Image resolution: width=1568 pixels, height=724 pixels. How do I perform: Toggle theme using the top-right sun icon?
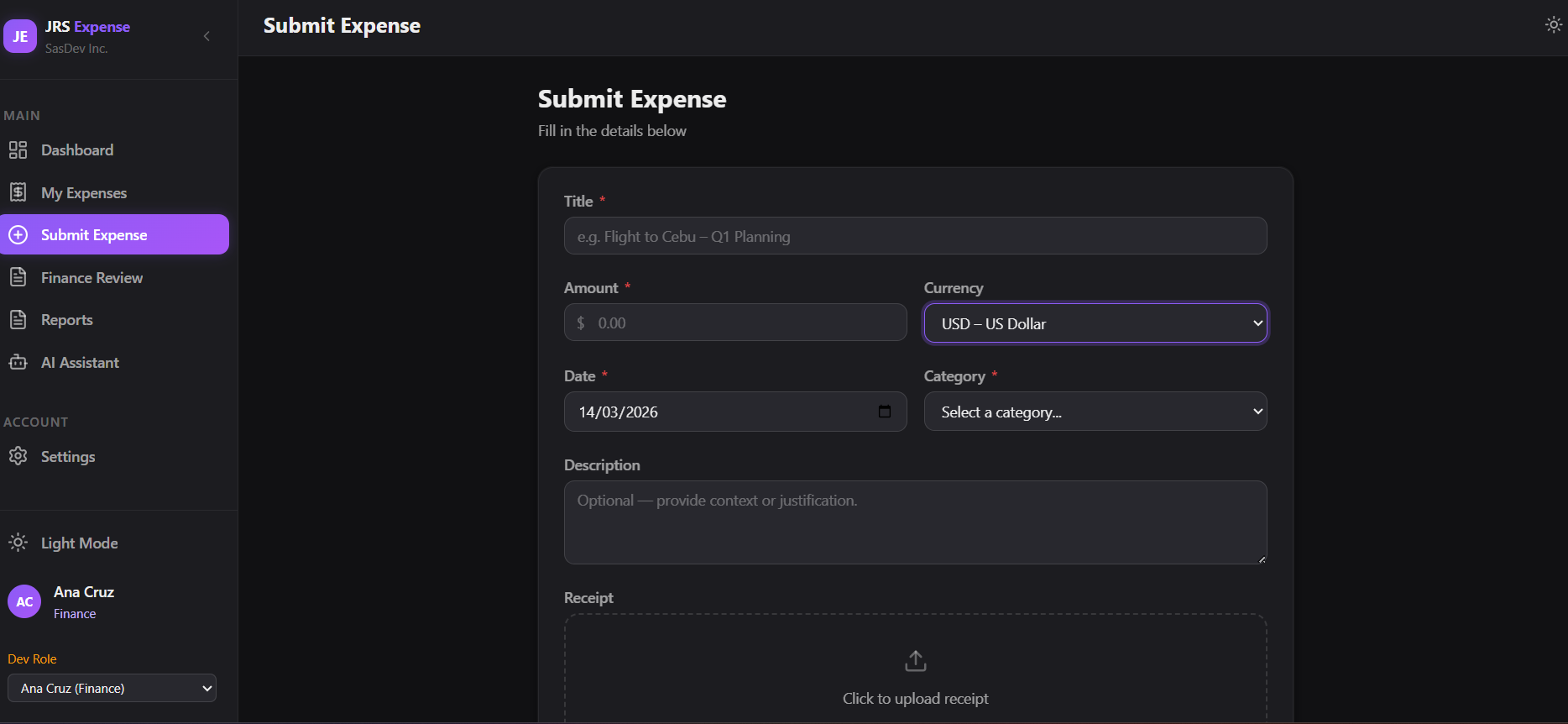(1554, 25)
